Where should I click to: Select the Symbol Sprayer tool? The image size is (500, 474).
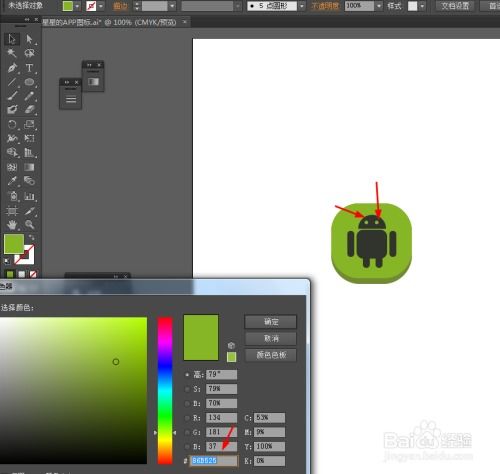coord(12,196)
